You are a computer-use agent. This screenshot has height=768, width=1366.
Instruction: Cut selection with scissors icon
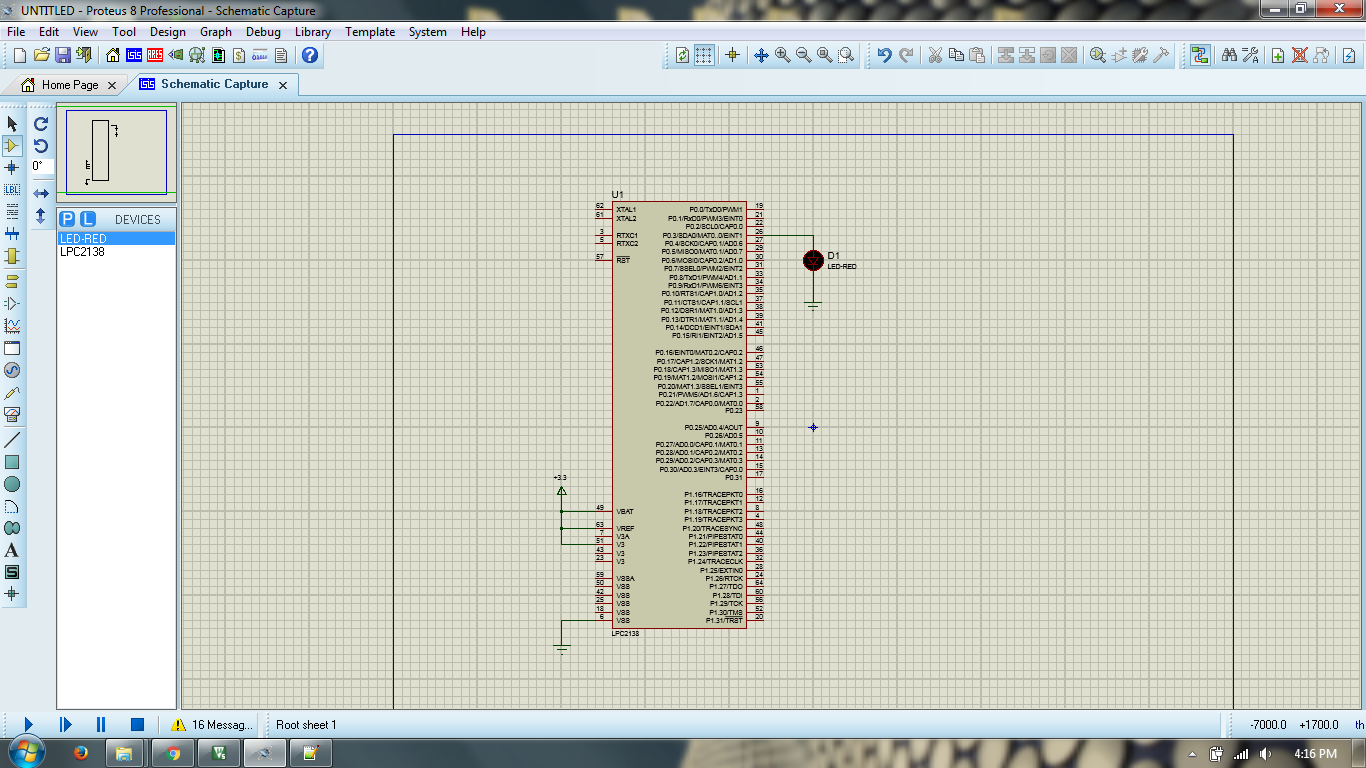pos(935,55)
